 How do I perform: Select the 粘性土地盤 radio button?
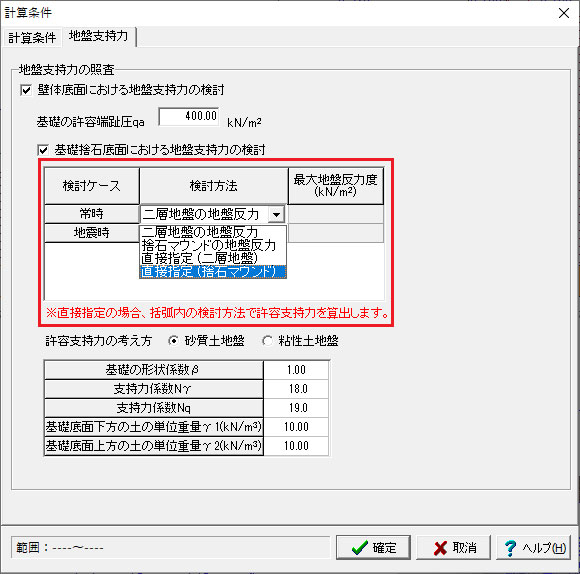click(x=267, y=341)
